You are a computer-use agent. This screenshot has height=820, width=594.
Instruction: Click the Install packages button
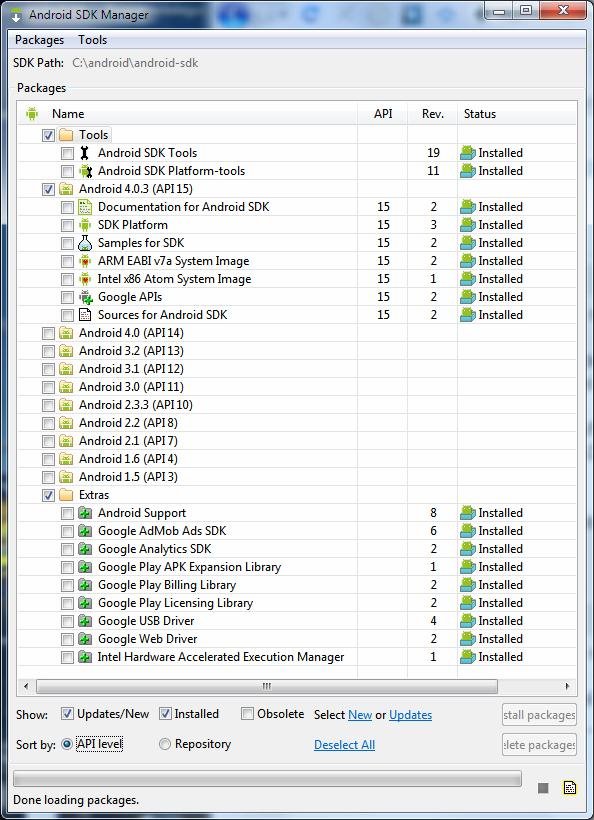pyautogui.click(x=539, y=714)
